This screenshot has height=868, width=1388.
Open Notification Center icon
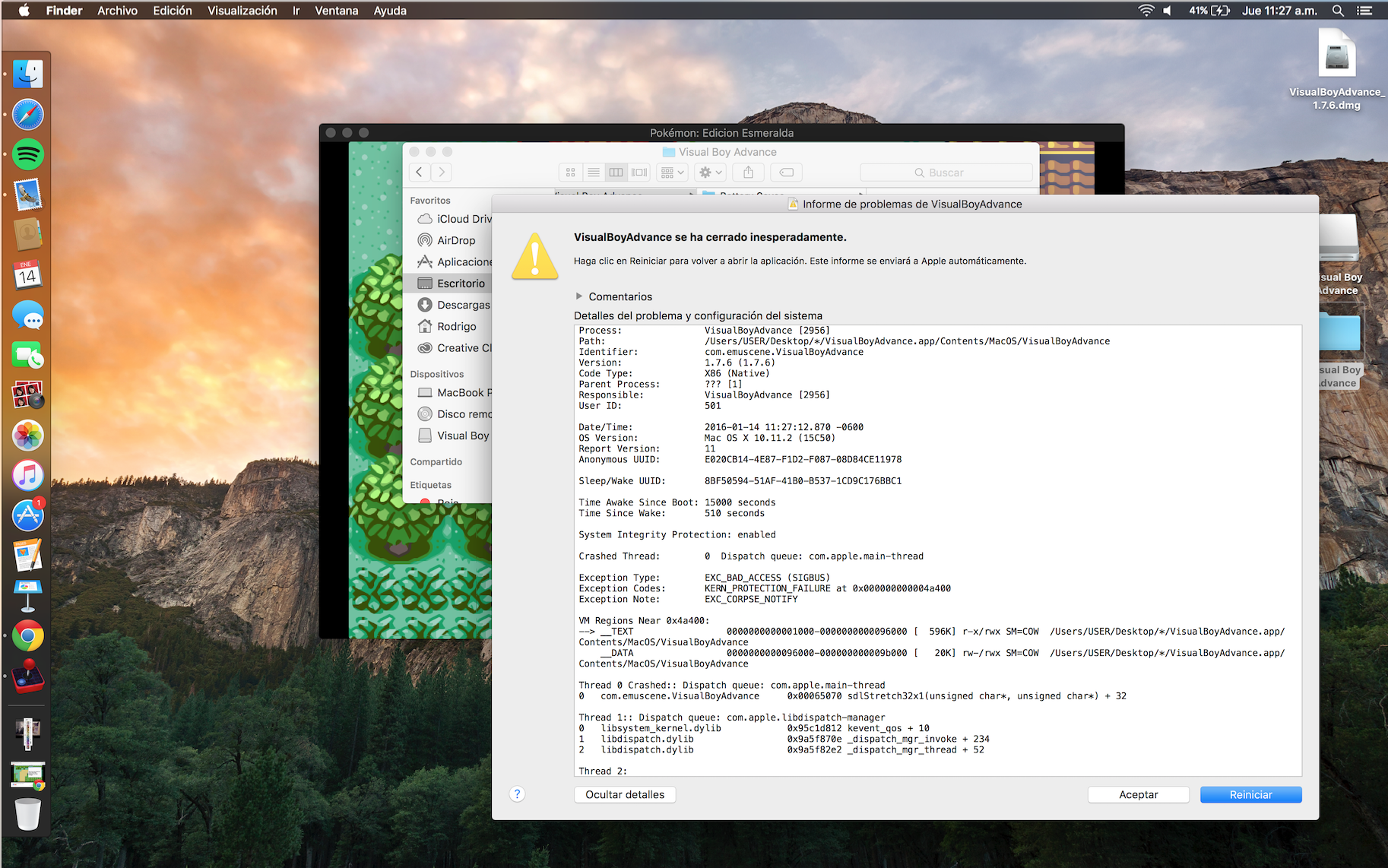1364,11
